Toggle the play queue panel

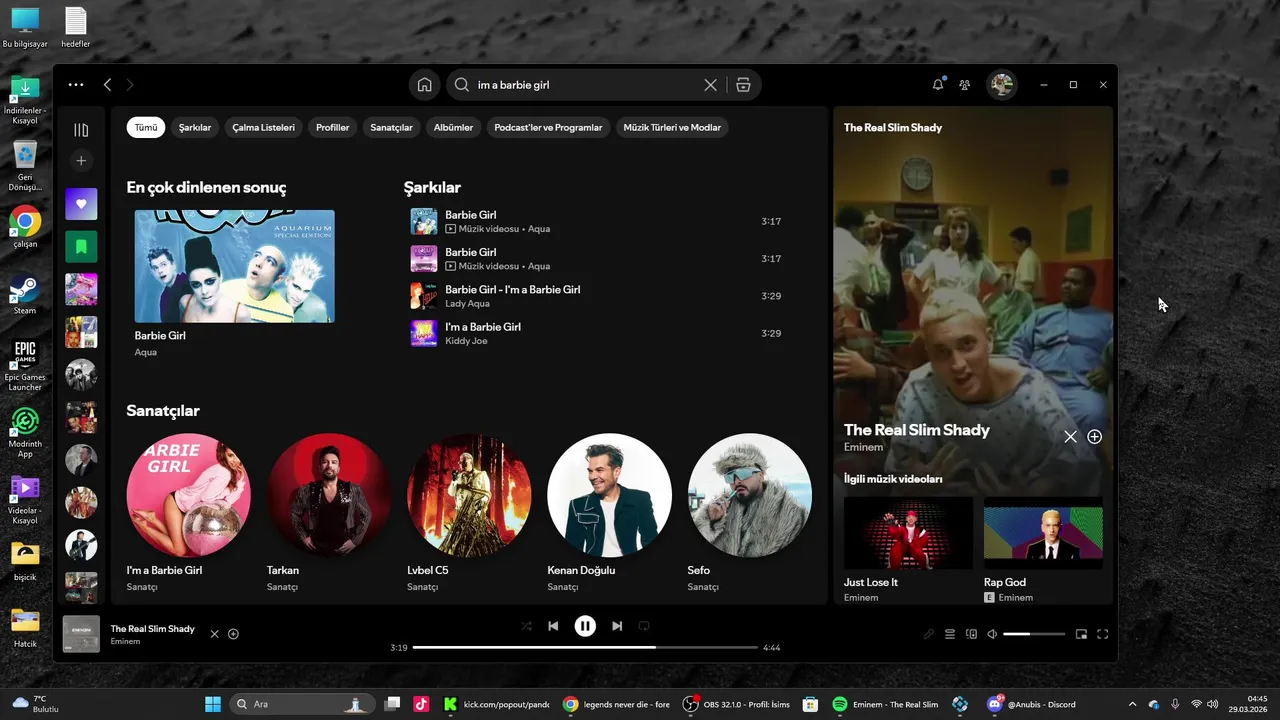point(950,634)
